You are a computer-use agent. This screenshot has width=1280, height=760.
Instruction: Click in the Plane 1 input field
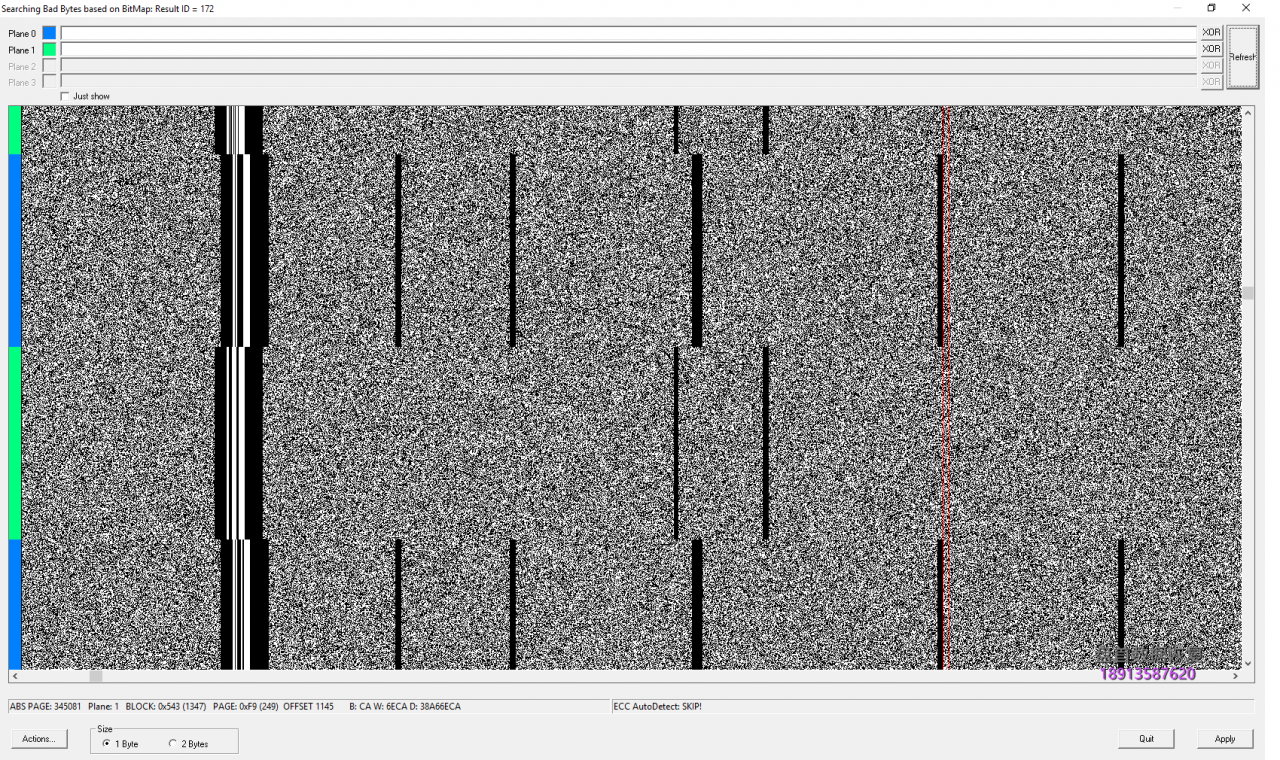[628, 50]
